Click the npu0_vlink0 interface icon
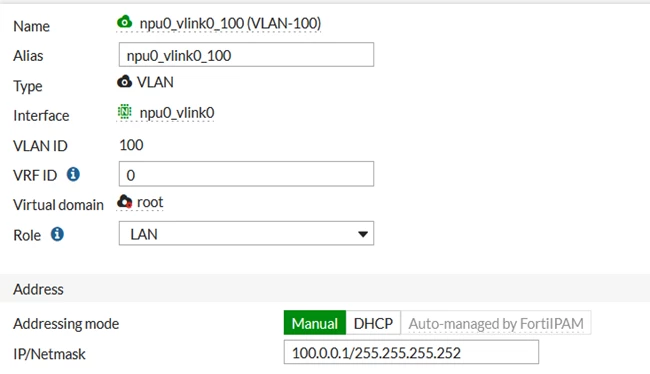 click(124, 112)
